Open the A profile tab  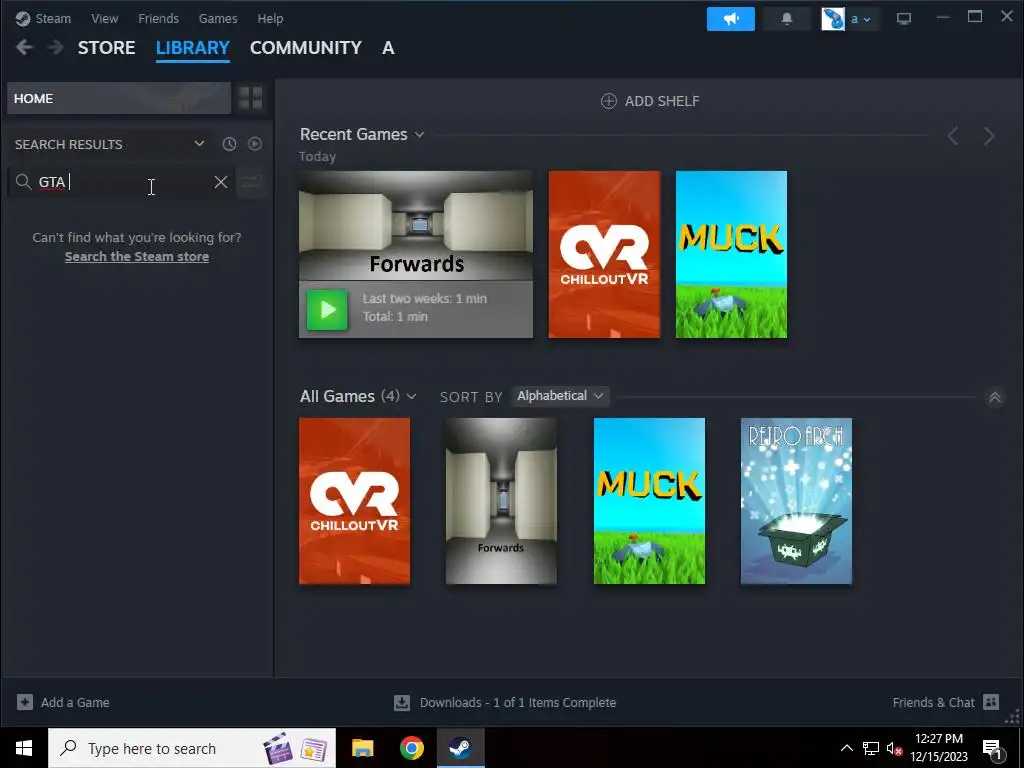388,48
